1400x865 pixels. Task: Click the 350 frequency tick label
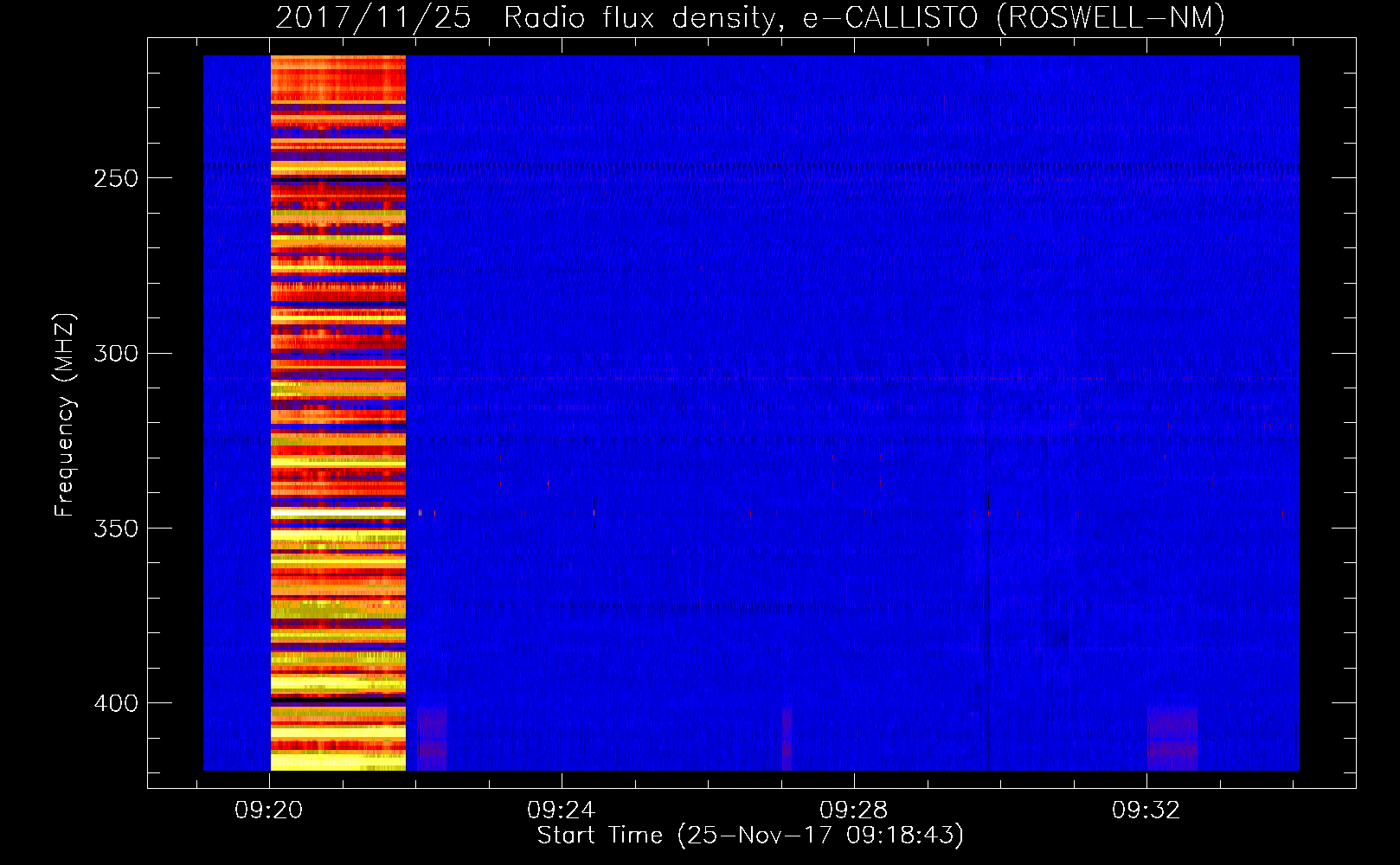point(116,529)
